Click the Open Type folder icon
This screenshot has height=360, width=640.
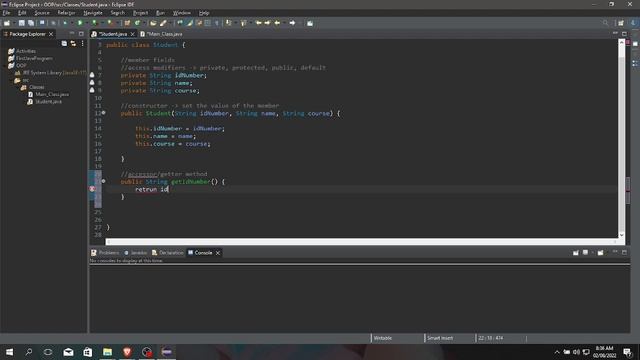(153, 23)
